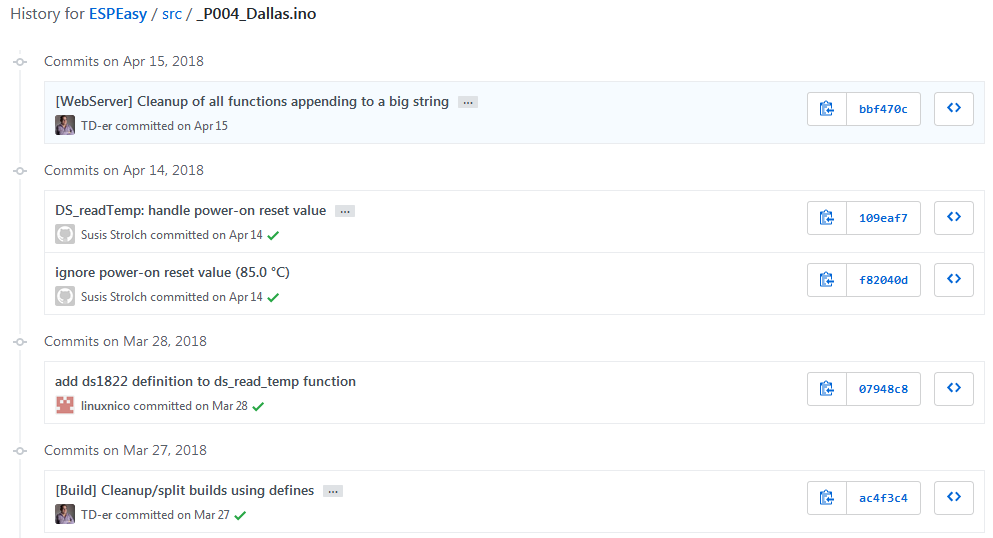The image size is (993, 538).
Task: Open the src folder breadcrumb link
Action: click(172, 14)
